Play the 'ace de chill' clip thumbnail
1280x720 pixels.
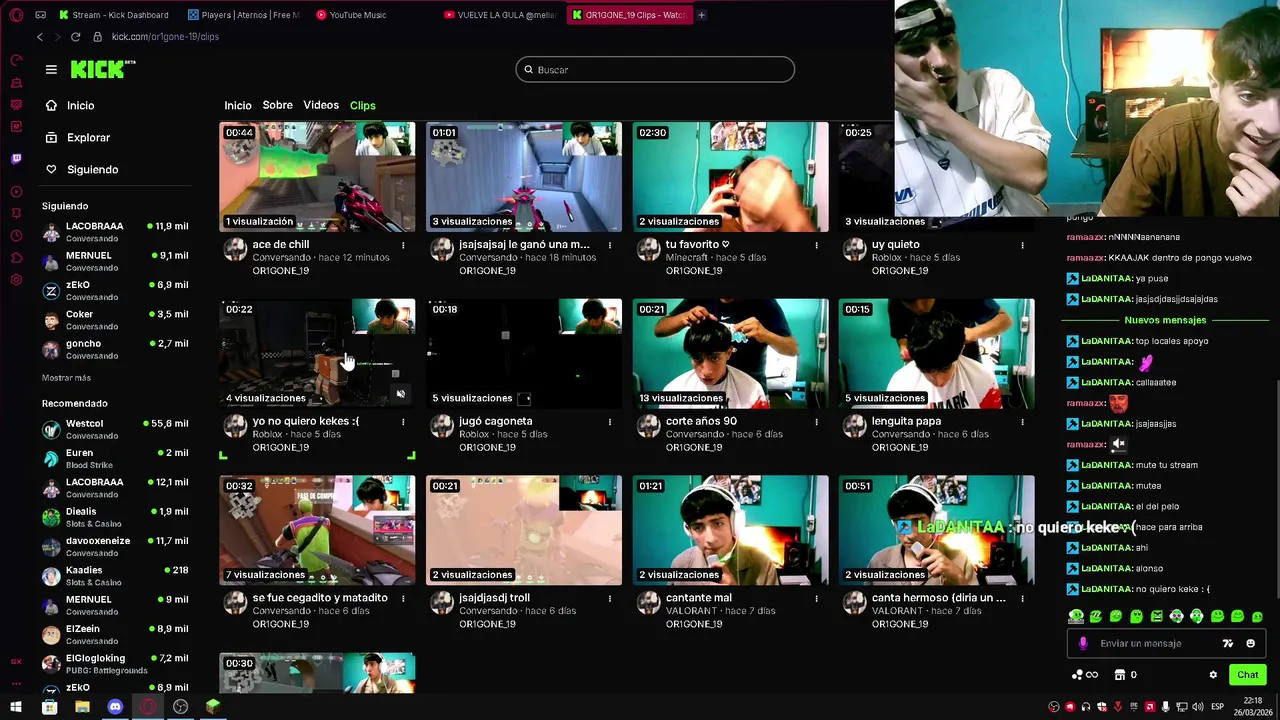(x=317, y=177)
